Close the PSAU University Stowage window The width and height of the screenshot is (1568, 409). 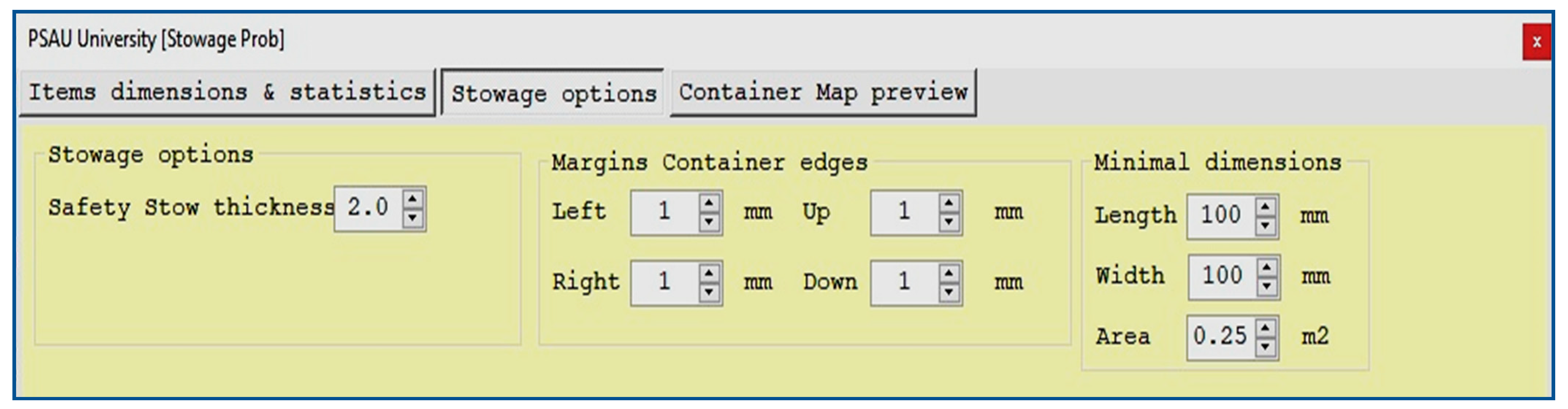coord(1536,42)
